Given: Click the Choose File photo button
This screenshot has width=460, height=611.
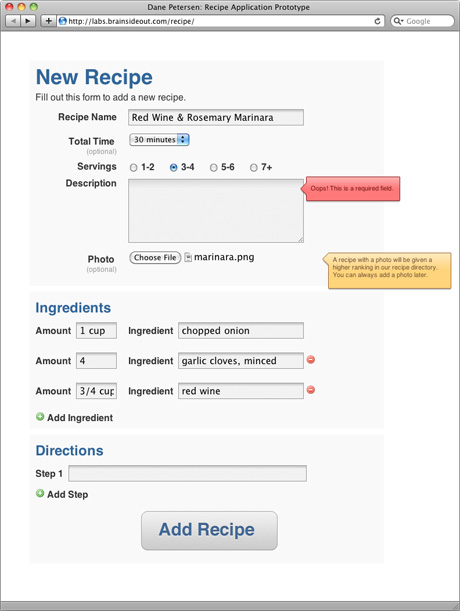Looking at the screenshot, I should [x=155, y=258].
